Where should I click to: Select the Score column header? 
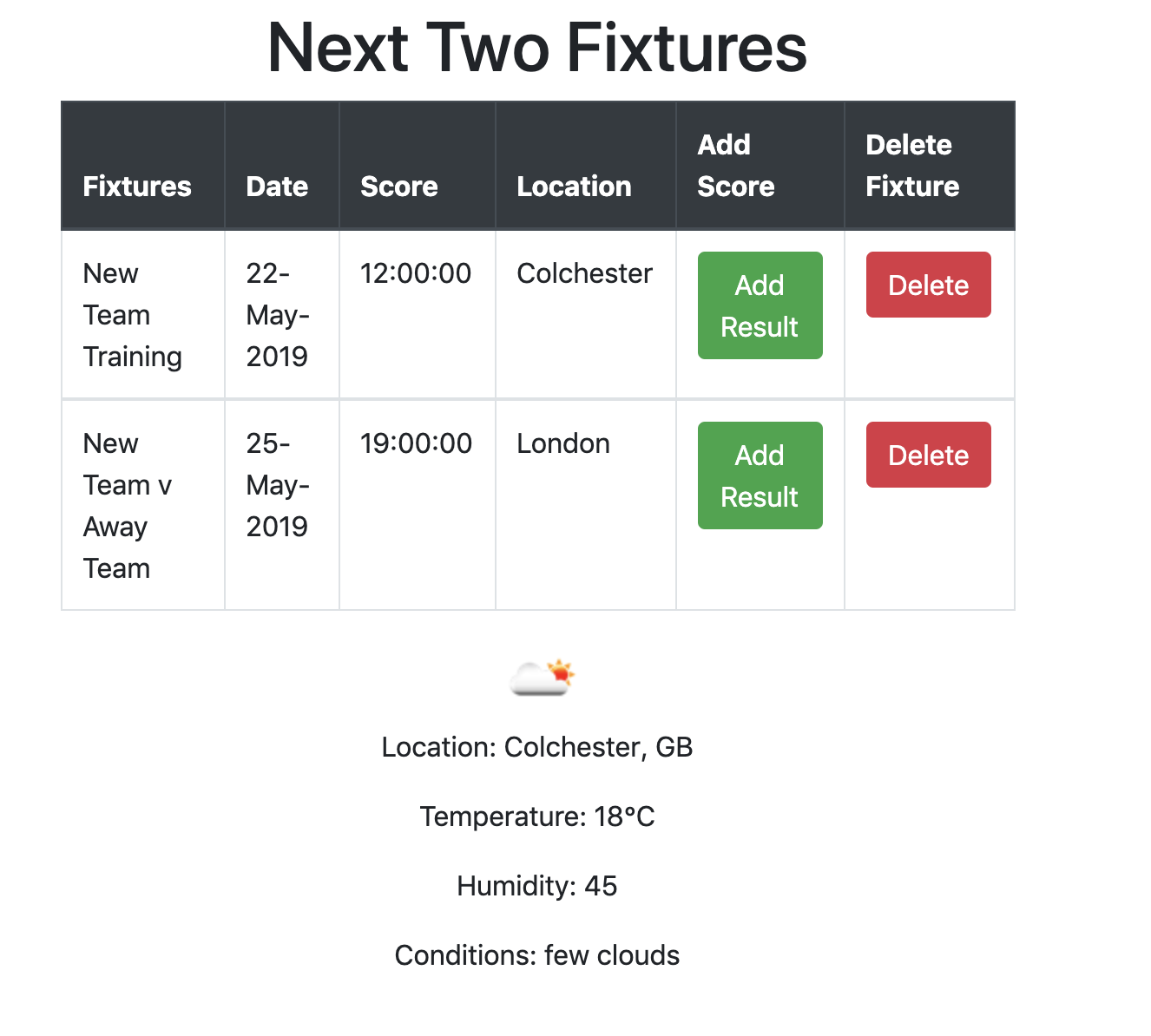399,187
